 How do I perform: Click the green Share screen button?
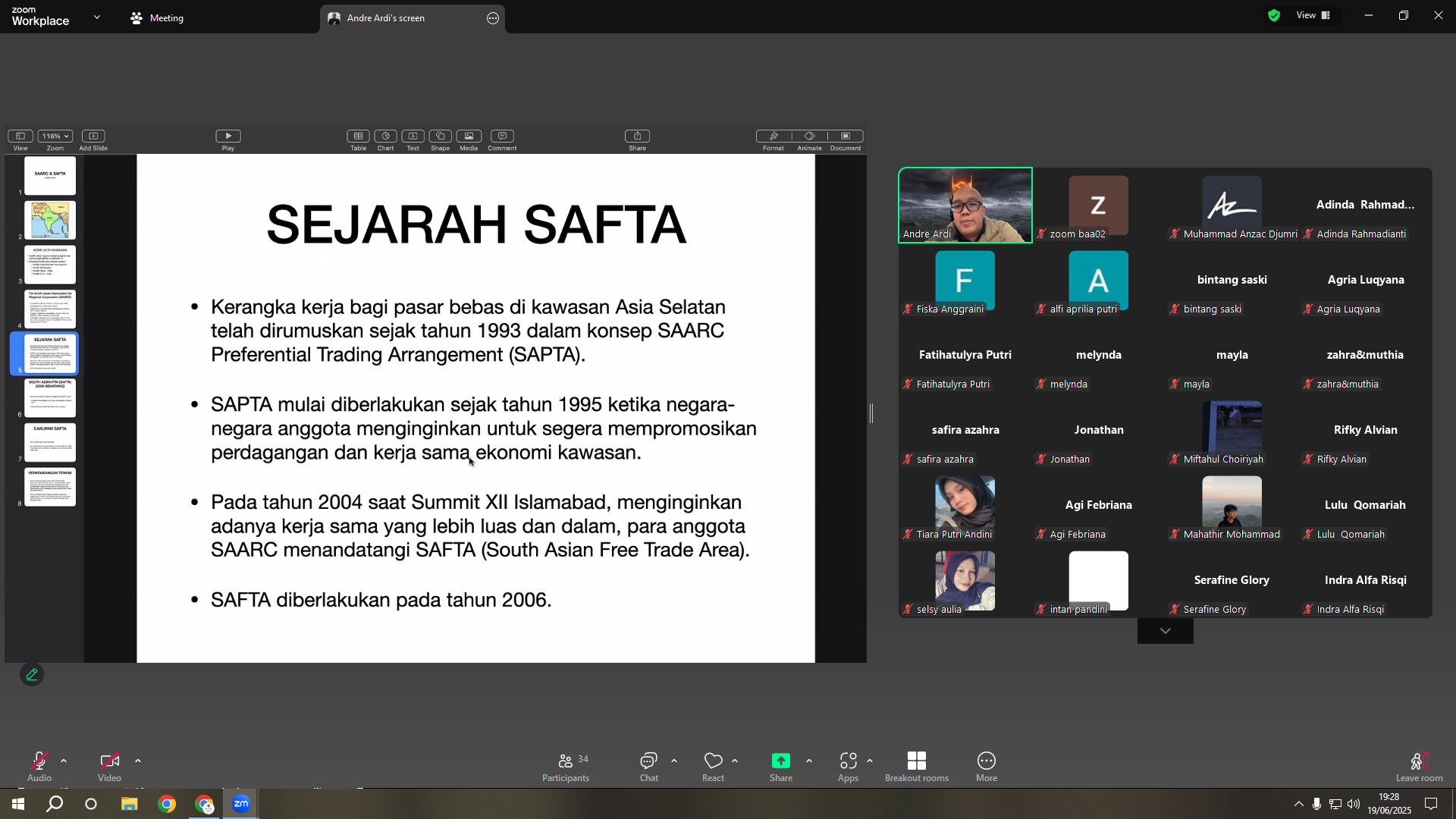[x=781, y=767]
